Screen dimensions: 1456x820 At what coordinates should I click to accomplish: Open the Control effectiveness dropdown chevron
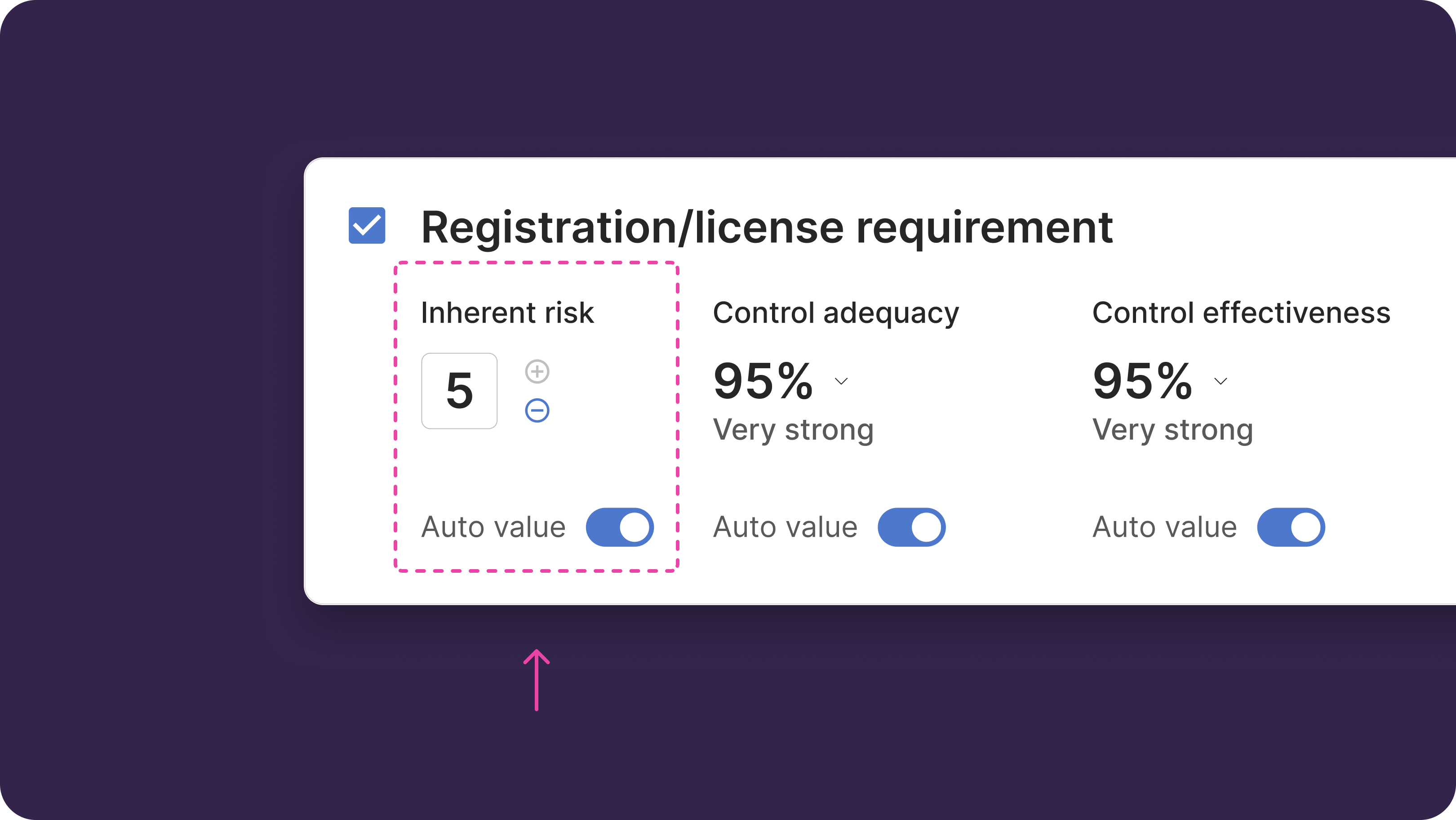1221,381
